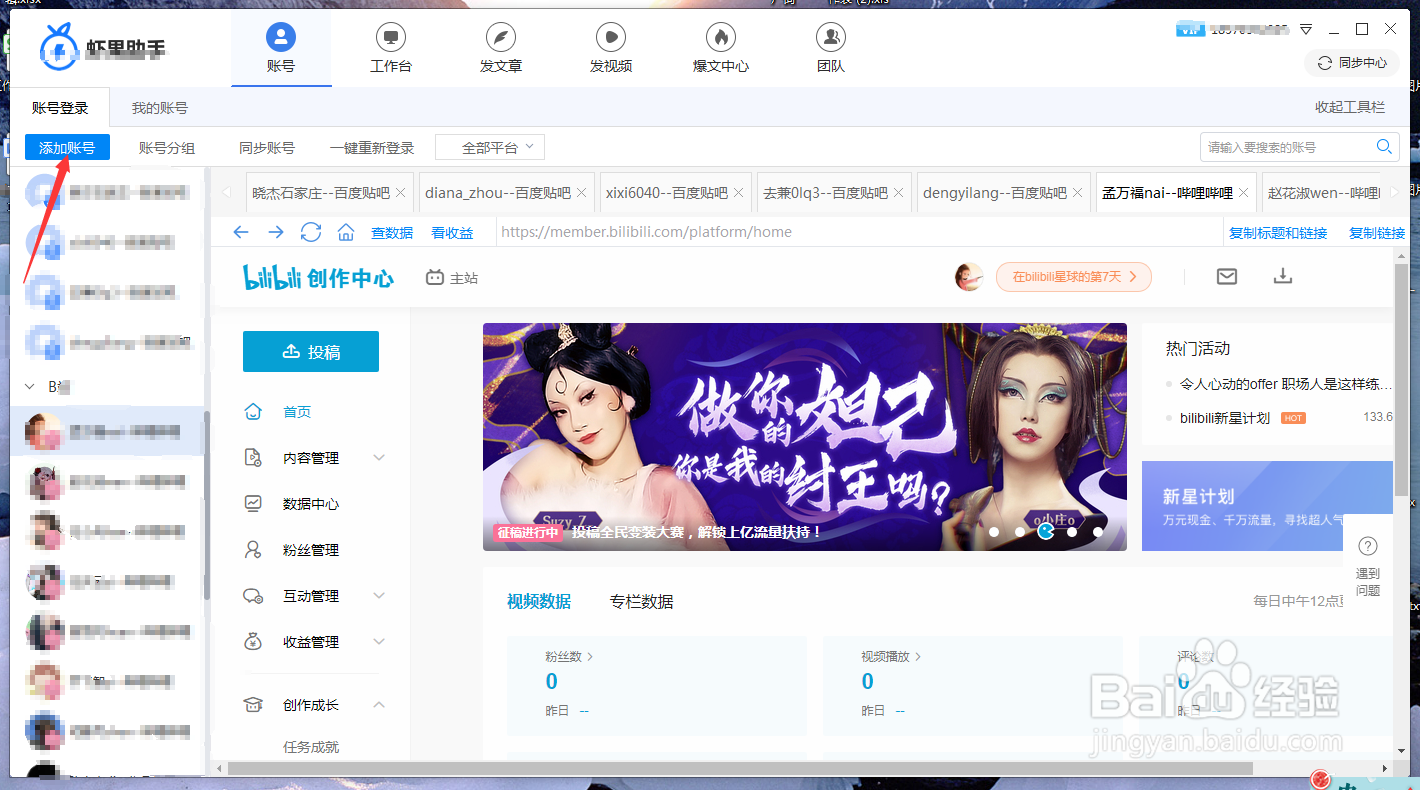Expand the 内容管理 menu chevron
1420x790 pixels.
(378, 457)
